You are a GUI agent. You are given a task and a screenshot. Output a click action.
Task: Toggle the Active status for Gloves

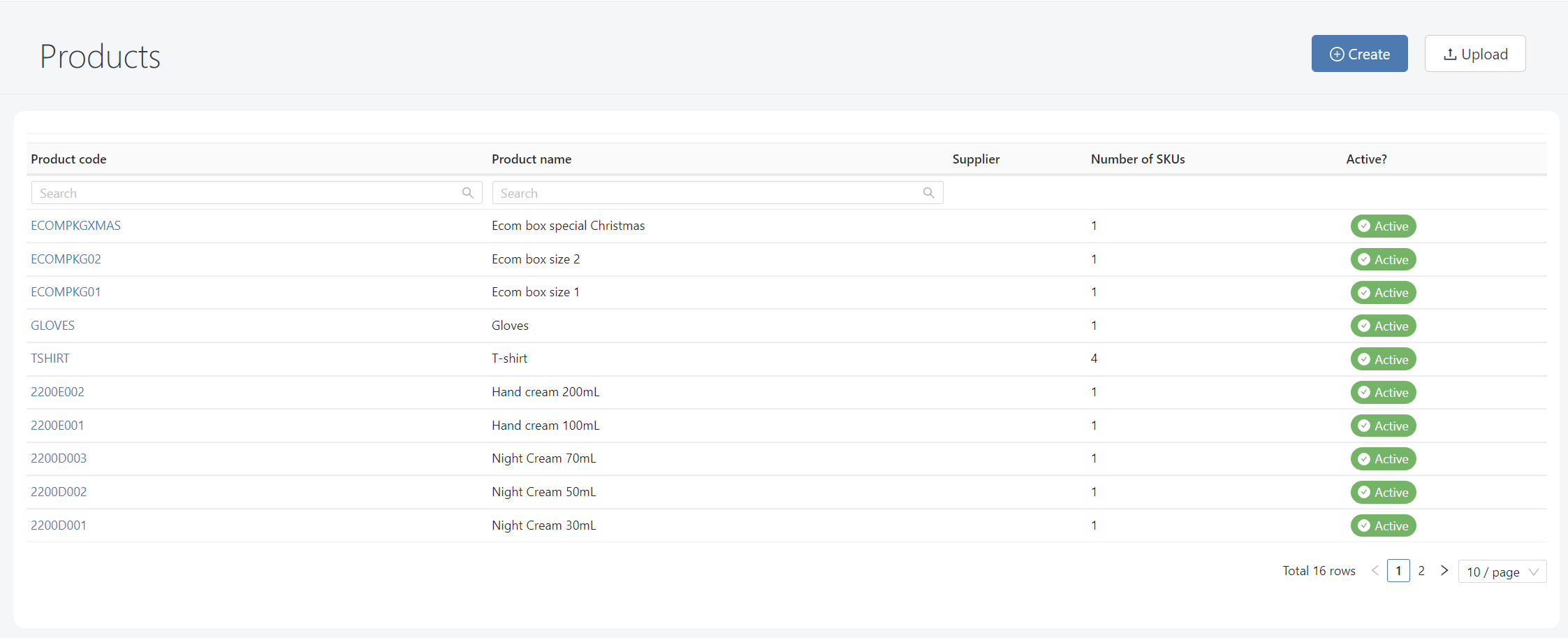pyautogui.click(x=1384, y=326)
